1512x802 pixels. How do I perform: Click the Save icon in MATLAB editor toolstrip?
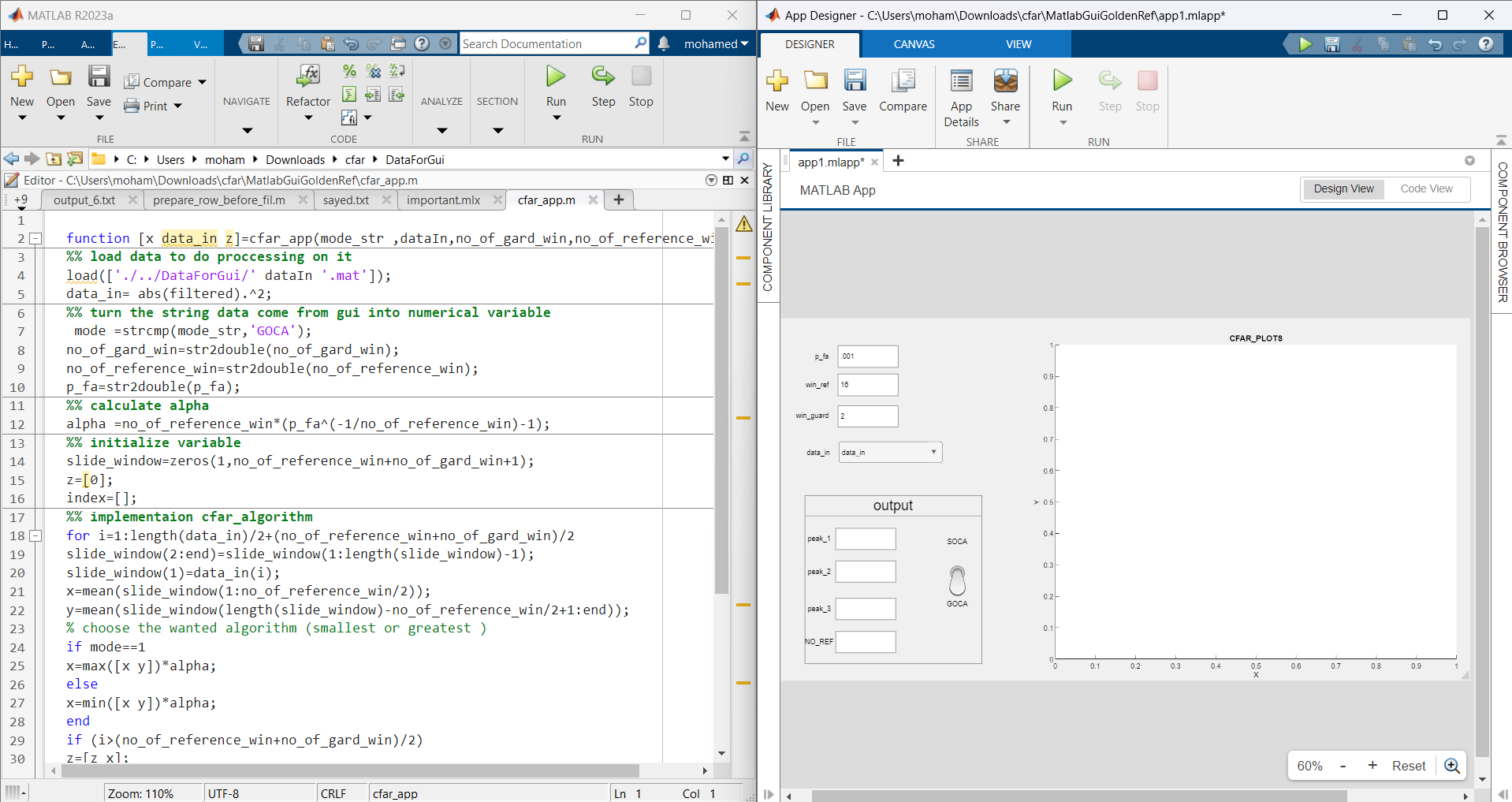tap(99, 76)
